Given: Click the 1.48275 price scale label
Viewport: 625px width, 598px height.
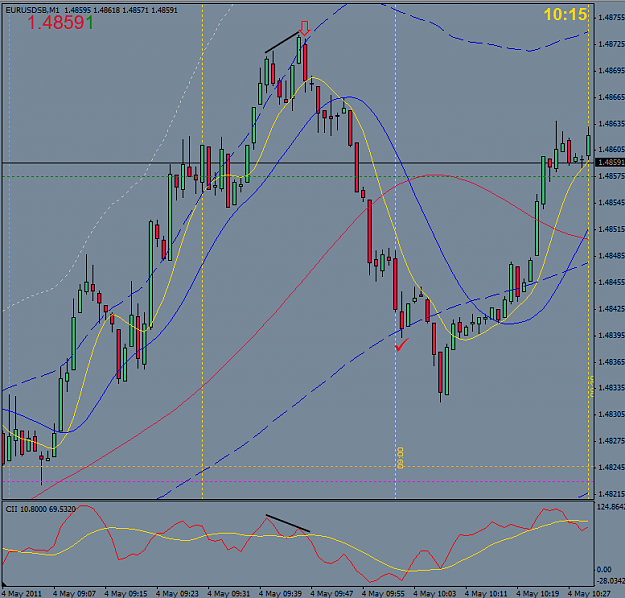Looking at the screenshot, I should tap(611, 441).
